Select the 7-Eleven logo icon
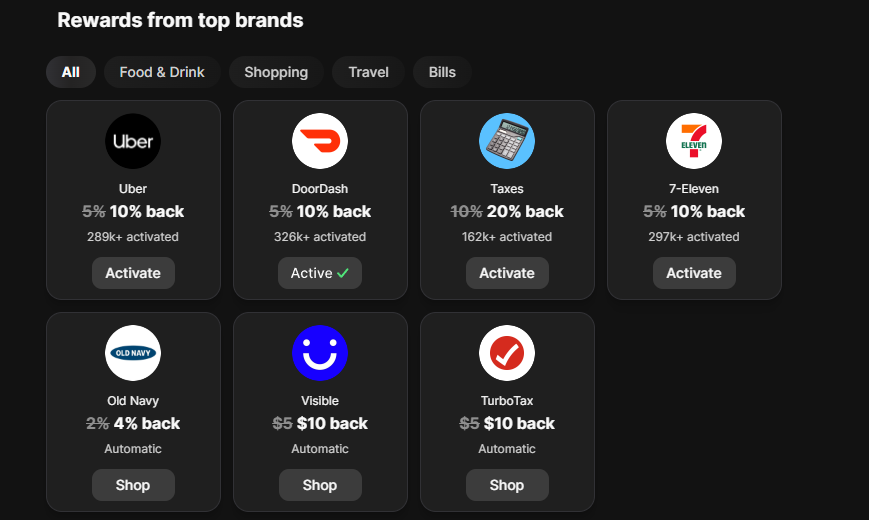 (x=694, y=141)
